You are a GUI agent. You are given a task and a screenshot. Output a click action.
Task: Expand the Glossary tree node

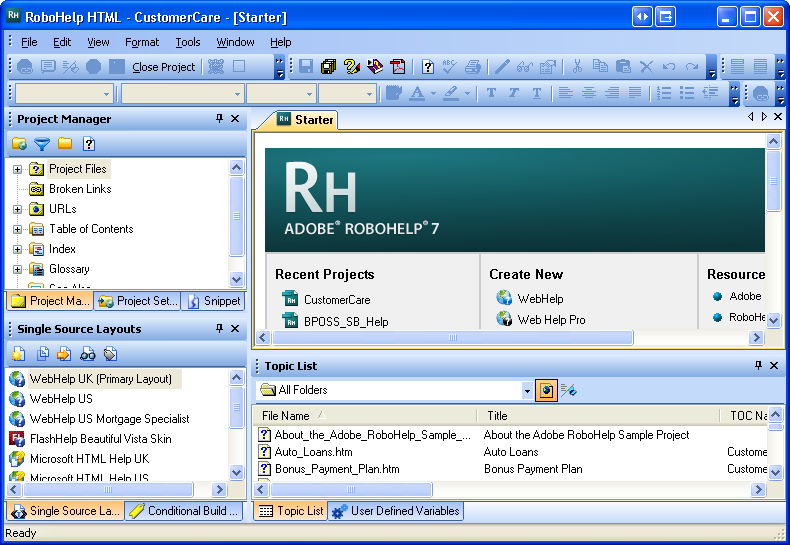[x=18, y=269]
